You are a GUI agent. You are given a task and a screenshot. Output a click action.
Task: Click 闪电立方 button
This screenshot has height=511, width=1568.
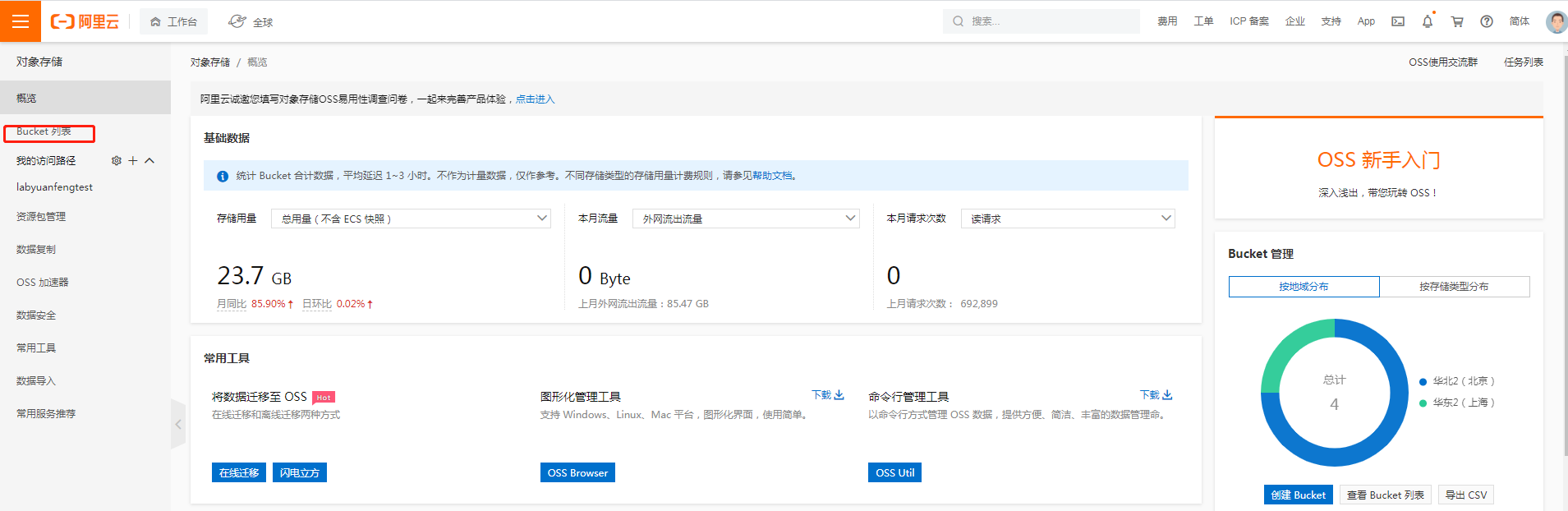click(x=300, y=473)
